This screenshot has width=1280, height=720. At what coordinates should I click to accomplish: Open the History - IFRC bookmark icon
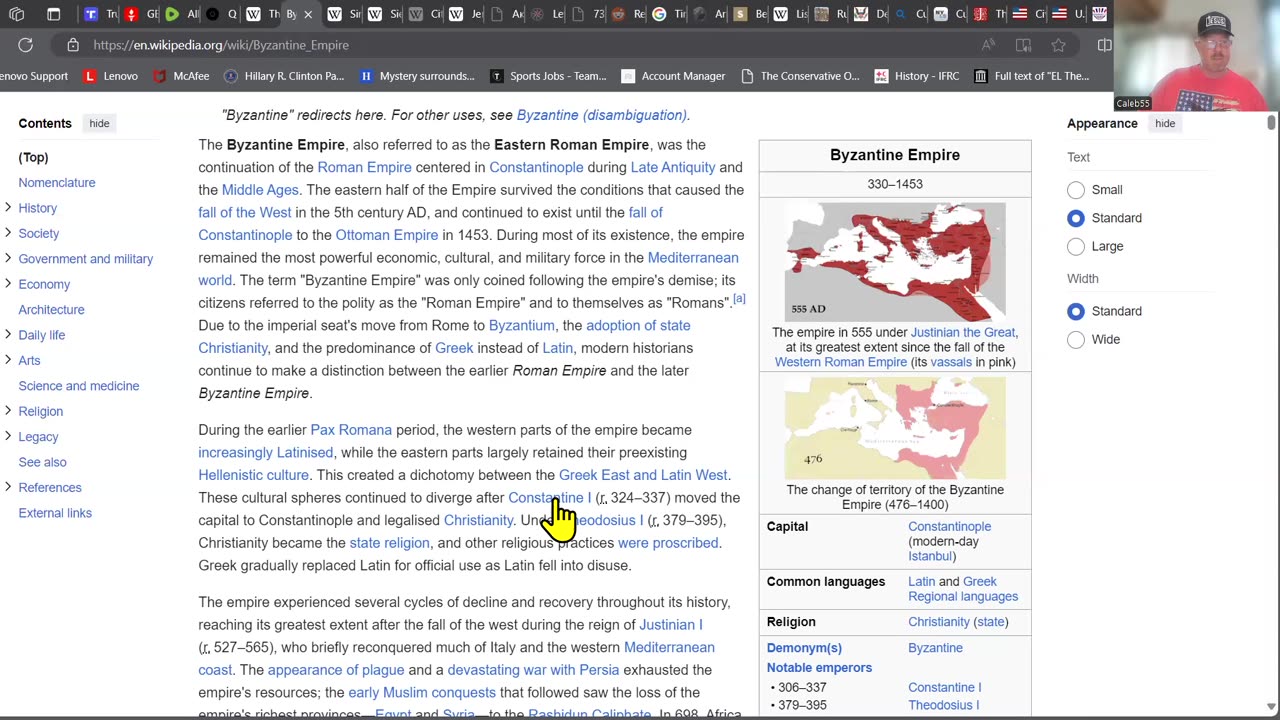pos(881,76)
